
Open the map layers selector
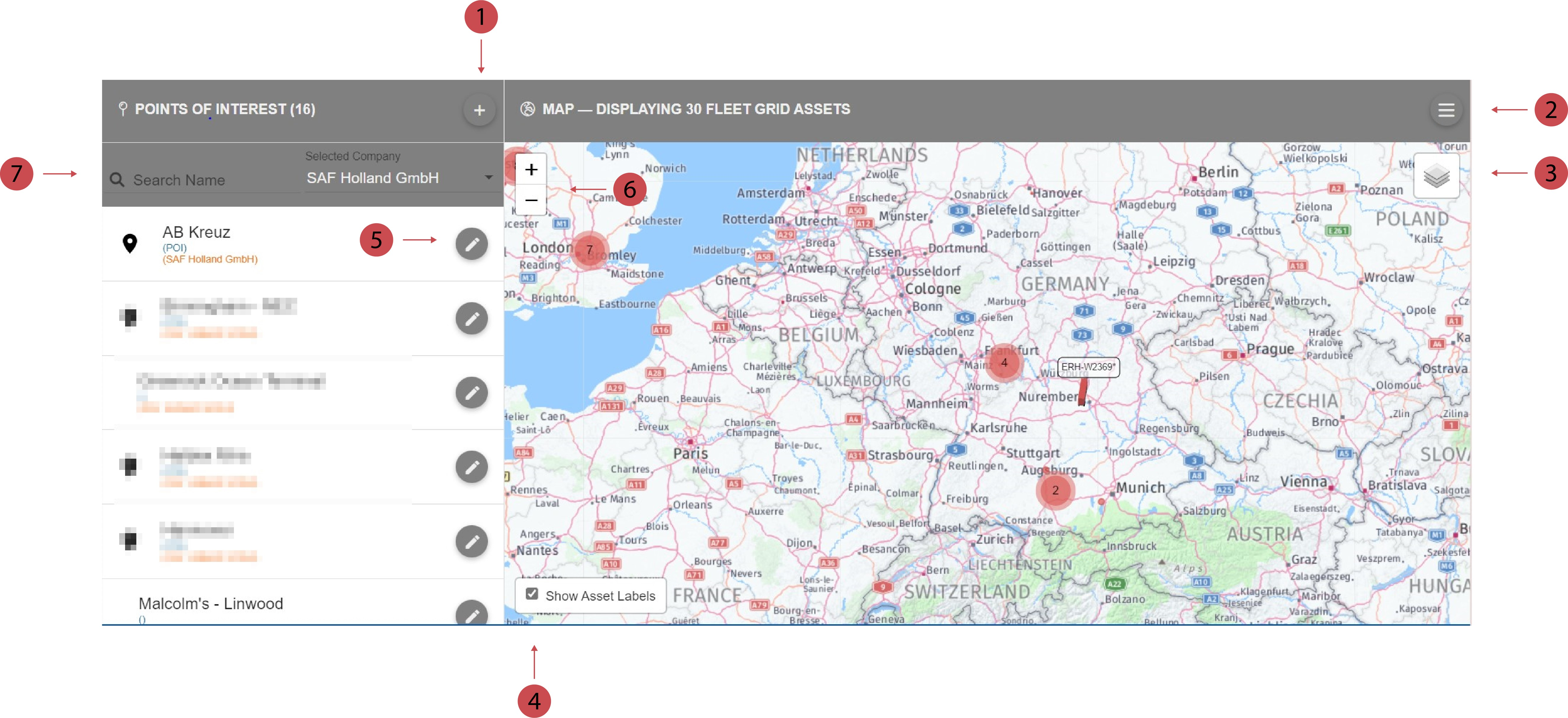coord(1436,177)
